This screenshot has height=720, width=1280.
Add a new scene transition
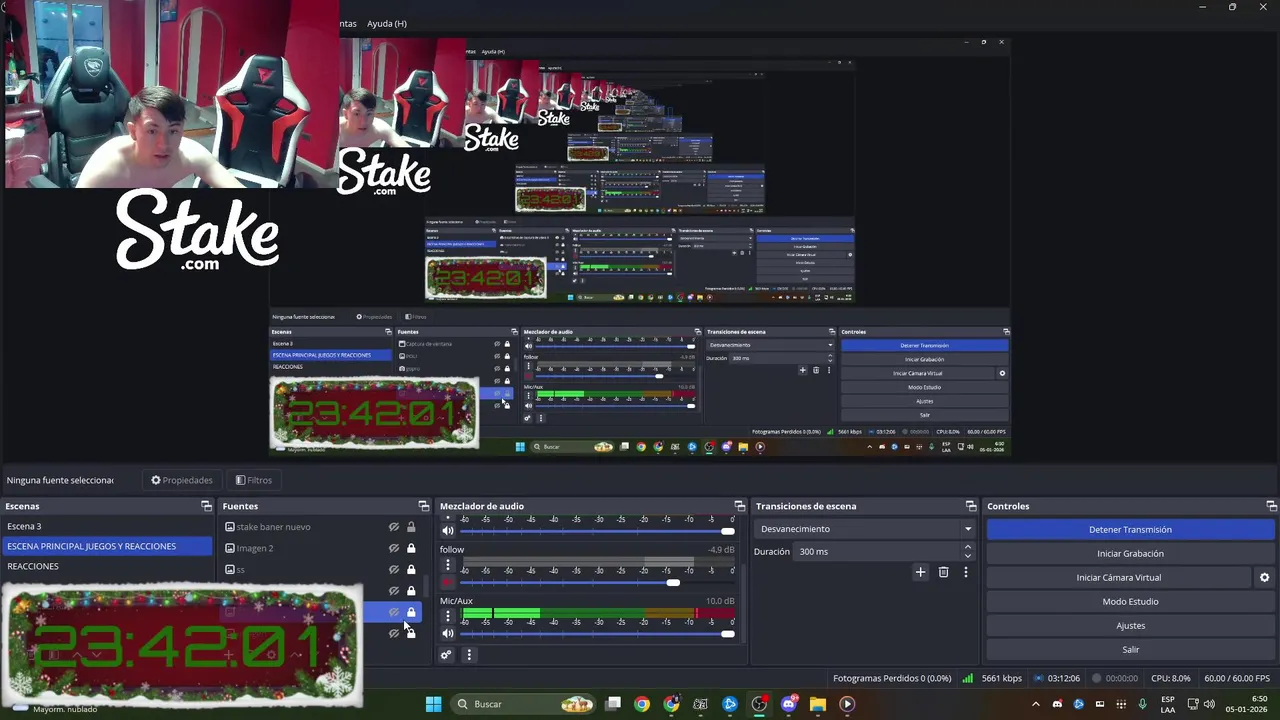pos(920,572)
